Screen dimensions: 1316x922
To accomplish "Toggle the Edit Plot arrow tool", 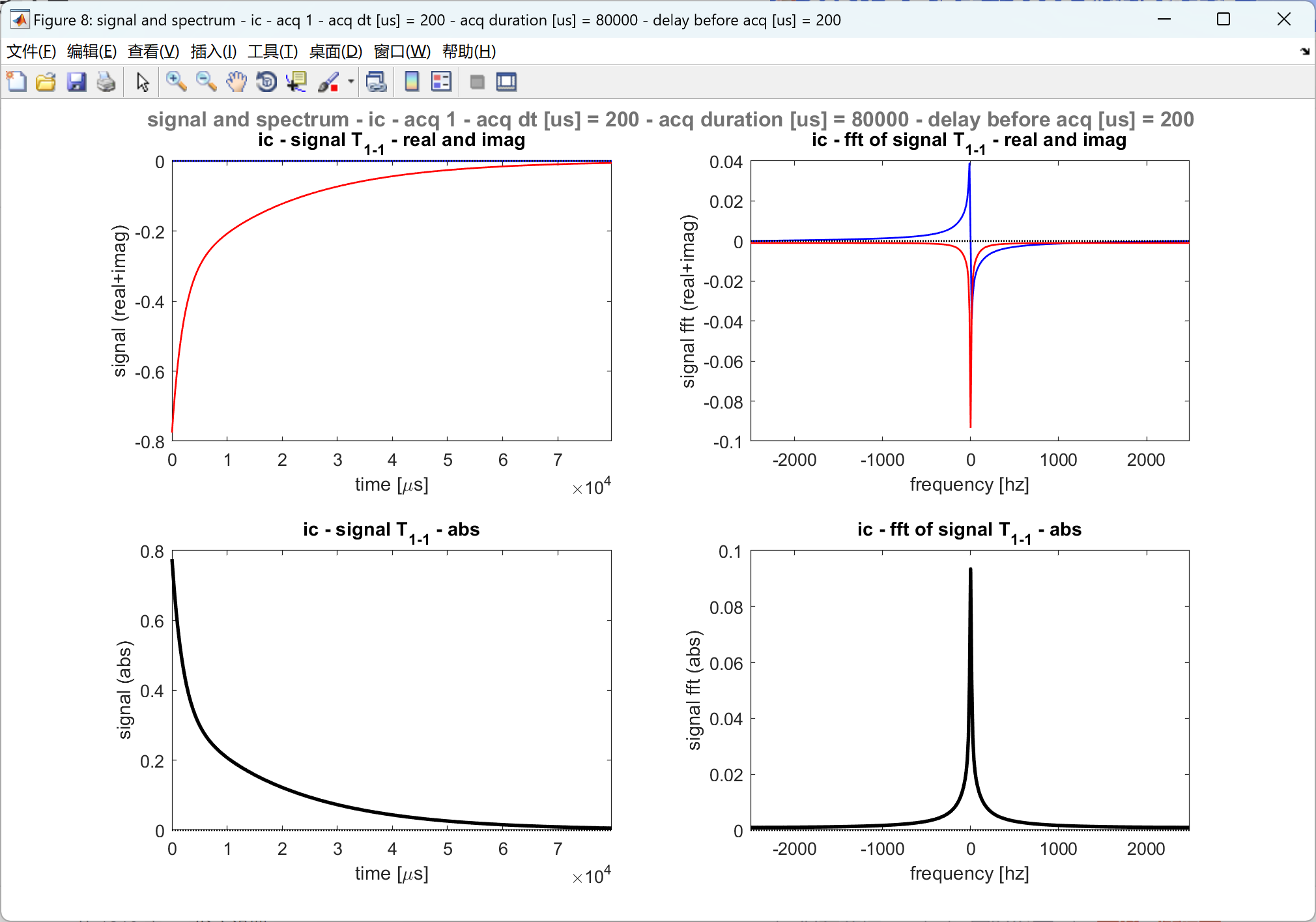I will click(x=143, y=82).
